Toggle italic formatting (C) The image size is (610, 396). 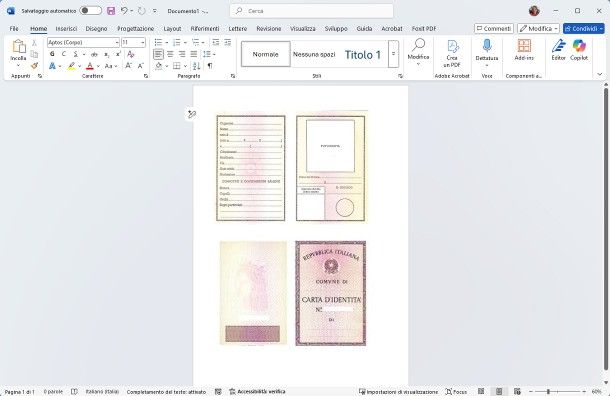(x=64, y=54)
